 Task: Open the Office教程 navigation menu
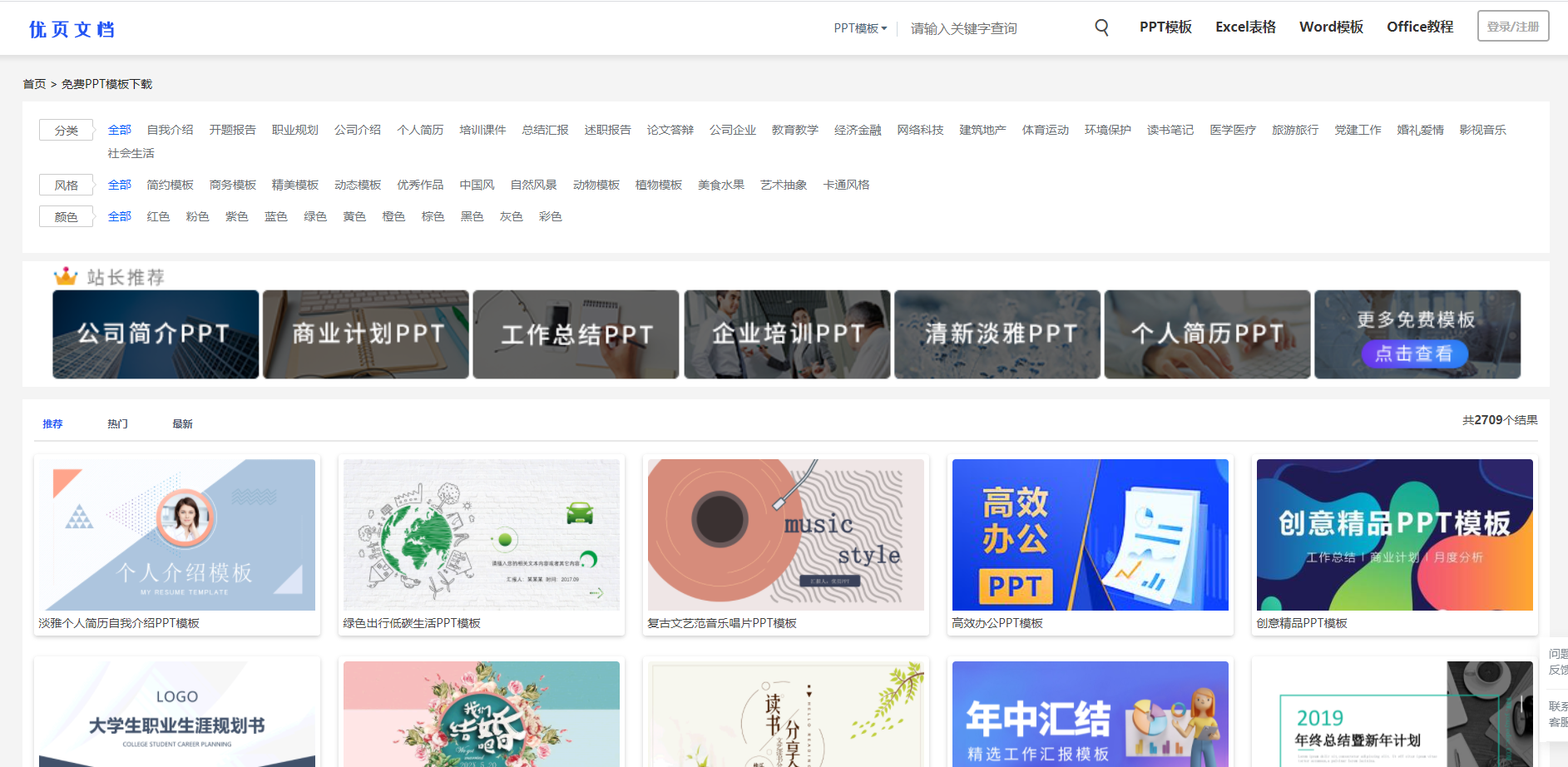pos(1419,27)
